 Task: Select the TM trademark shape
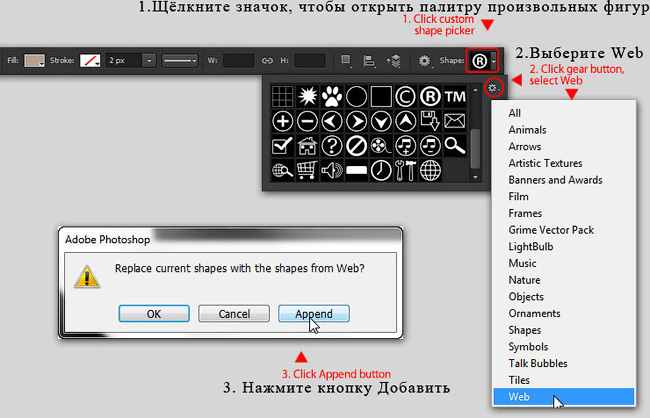tap(455, 97)
